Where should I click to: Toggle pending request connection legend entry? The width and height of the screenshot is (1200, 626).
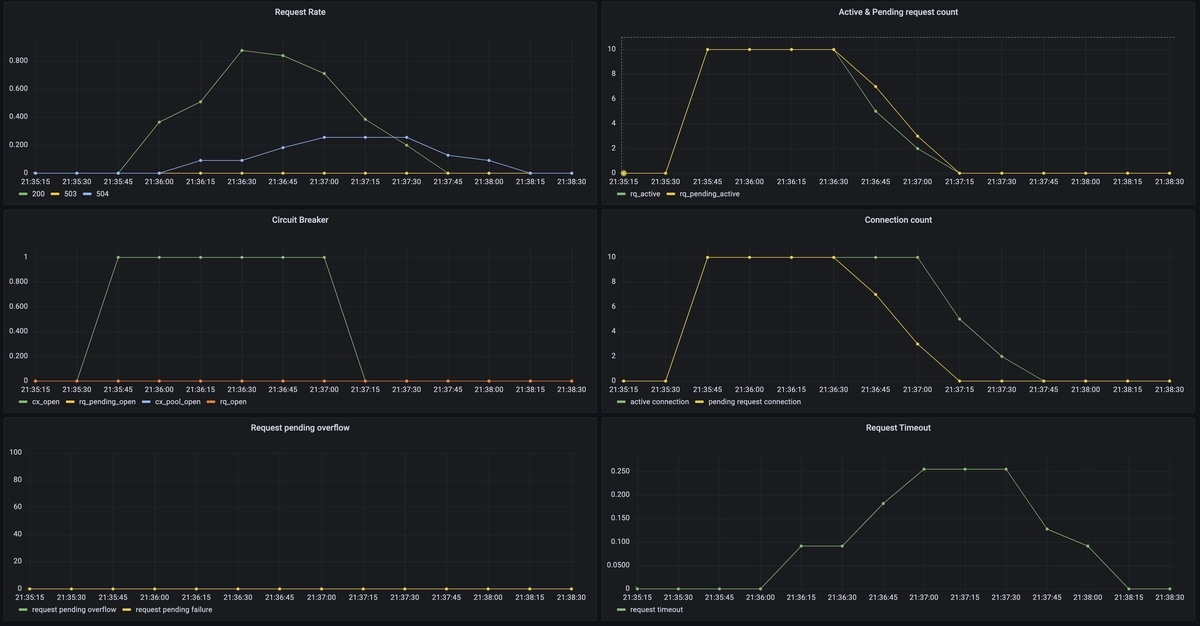point(754,401)
